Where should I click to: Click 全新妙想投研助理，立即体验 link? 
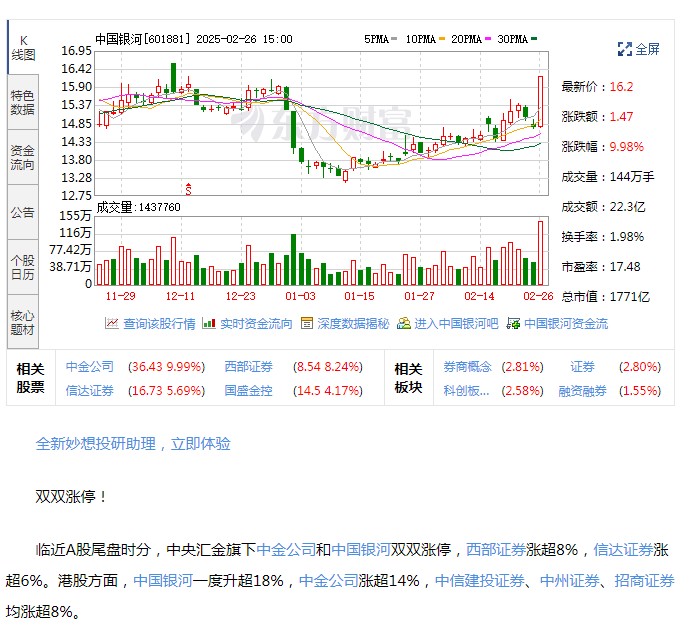point(133,443)
